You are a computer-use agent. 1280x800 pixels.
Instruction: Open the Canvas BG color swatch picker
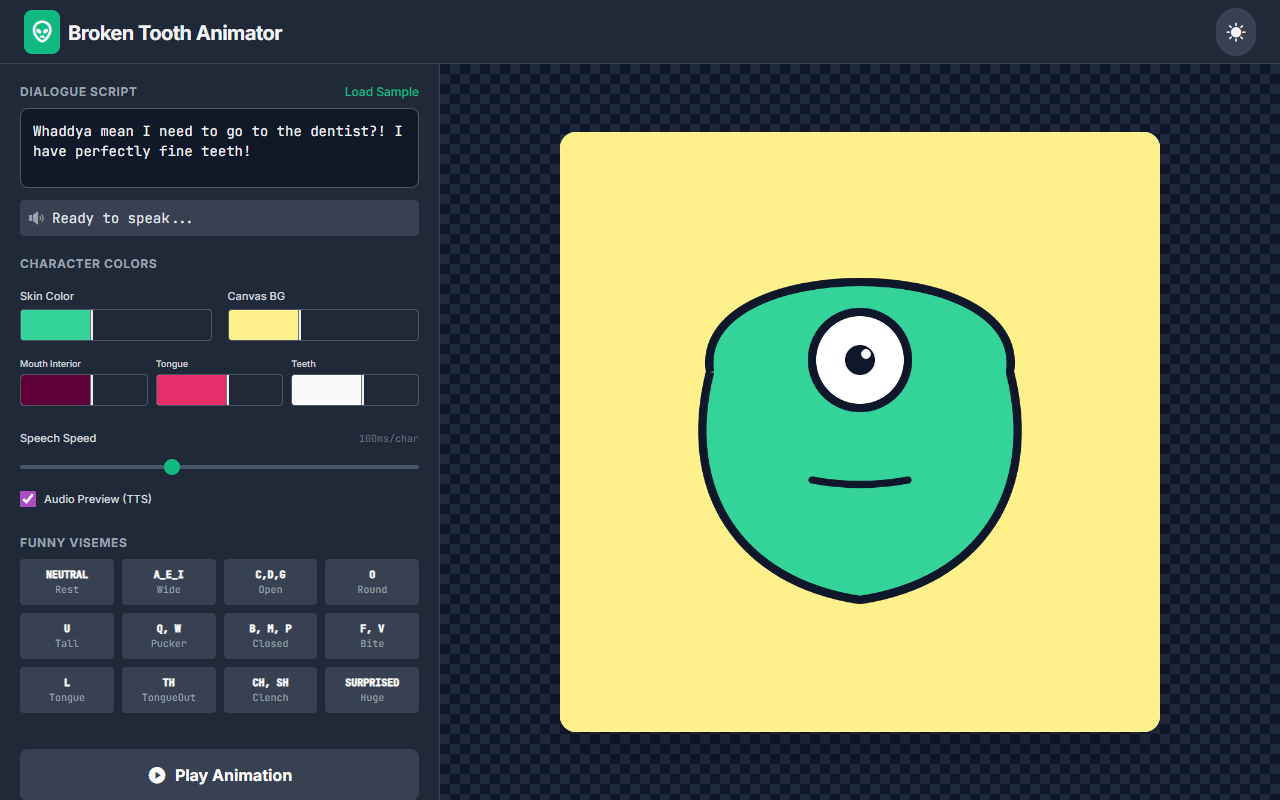pyautogui.click(x=264, y=324)
